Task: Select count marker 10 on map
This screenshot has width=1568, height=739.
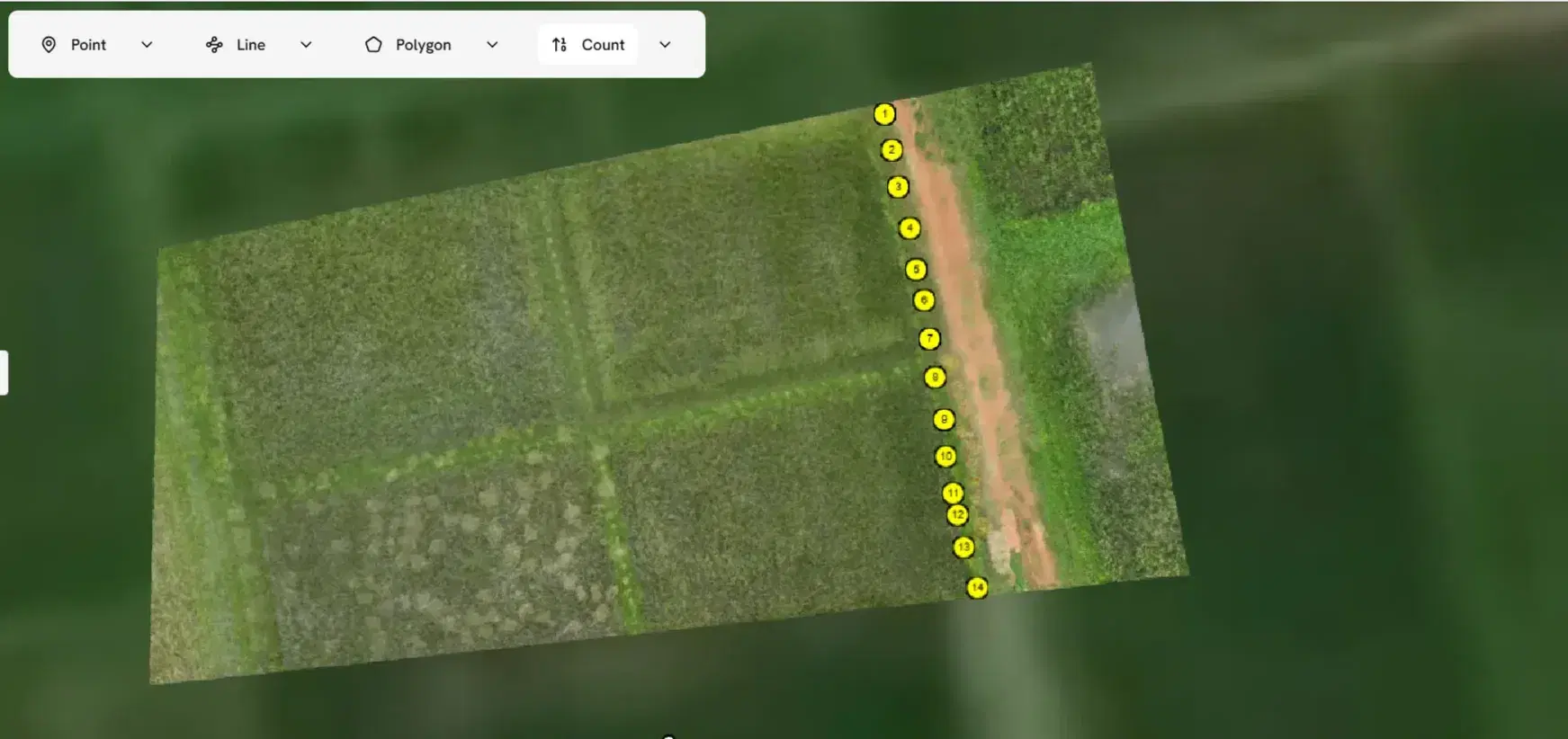Action: tap(945, 457)
